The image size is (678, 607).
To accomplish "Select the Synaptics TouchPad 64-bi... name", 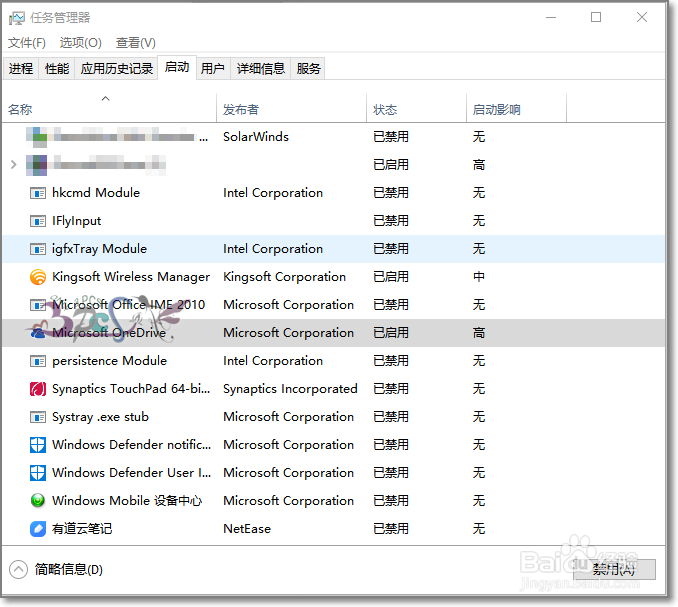I will click(x=131, y=389).
